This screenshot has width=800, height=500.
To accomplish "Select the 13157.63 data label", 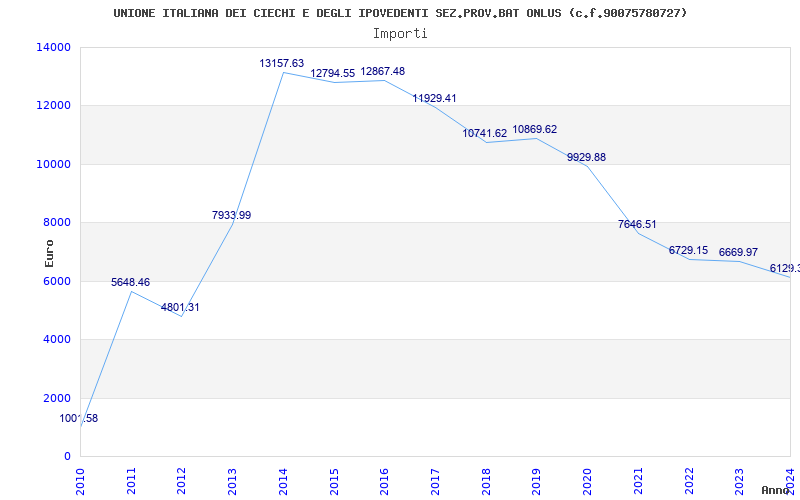I will point(282,63).
